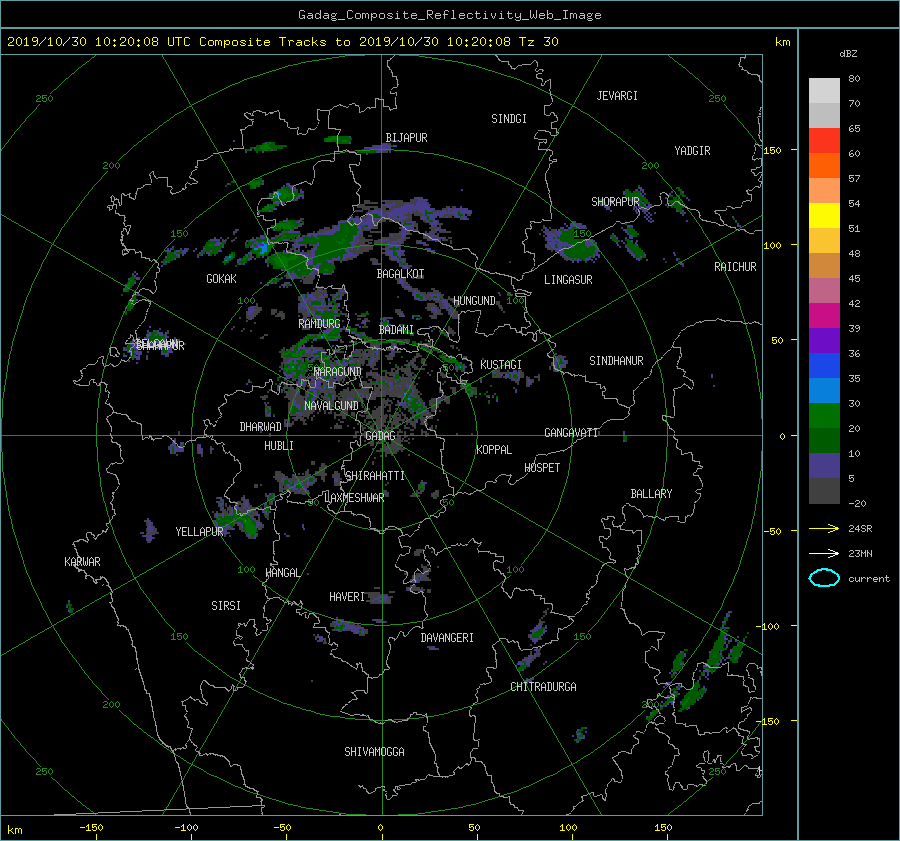This screenshot has height=841, width=900.
Task: Click the Gadag Composite Reflectivity title text
Action: (x=449, y=15)
